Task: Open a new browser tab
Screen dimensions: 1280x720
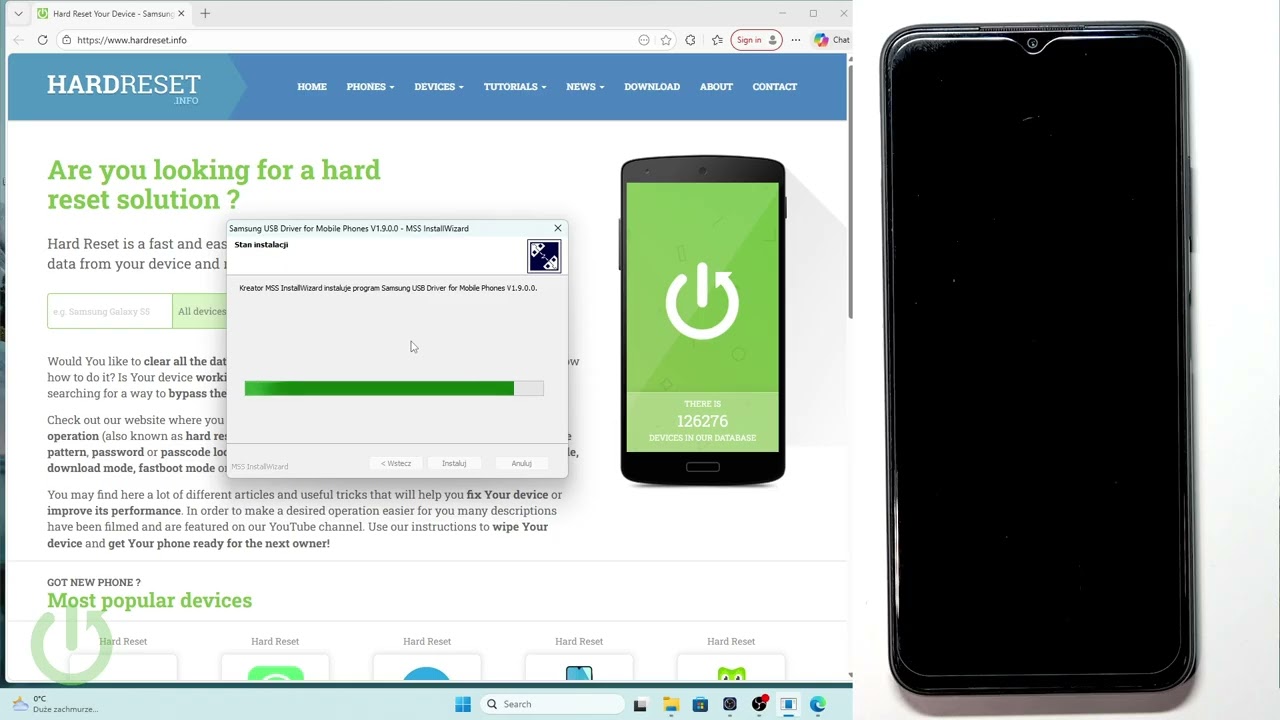Action: point(205,14)
